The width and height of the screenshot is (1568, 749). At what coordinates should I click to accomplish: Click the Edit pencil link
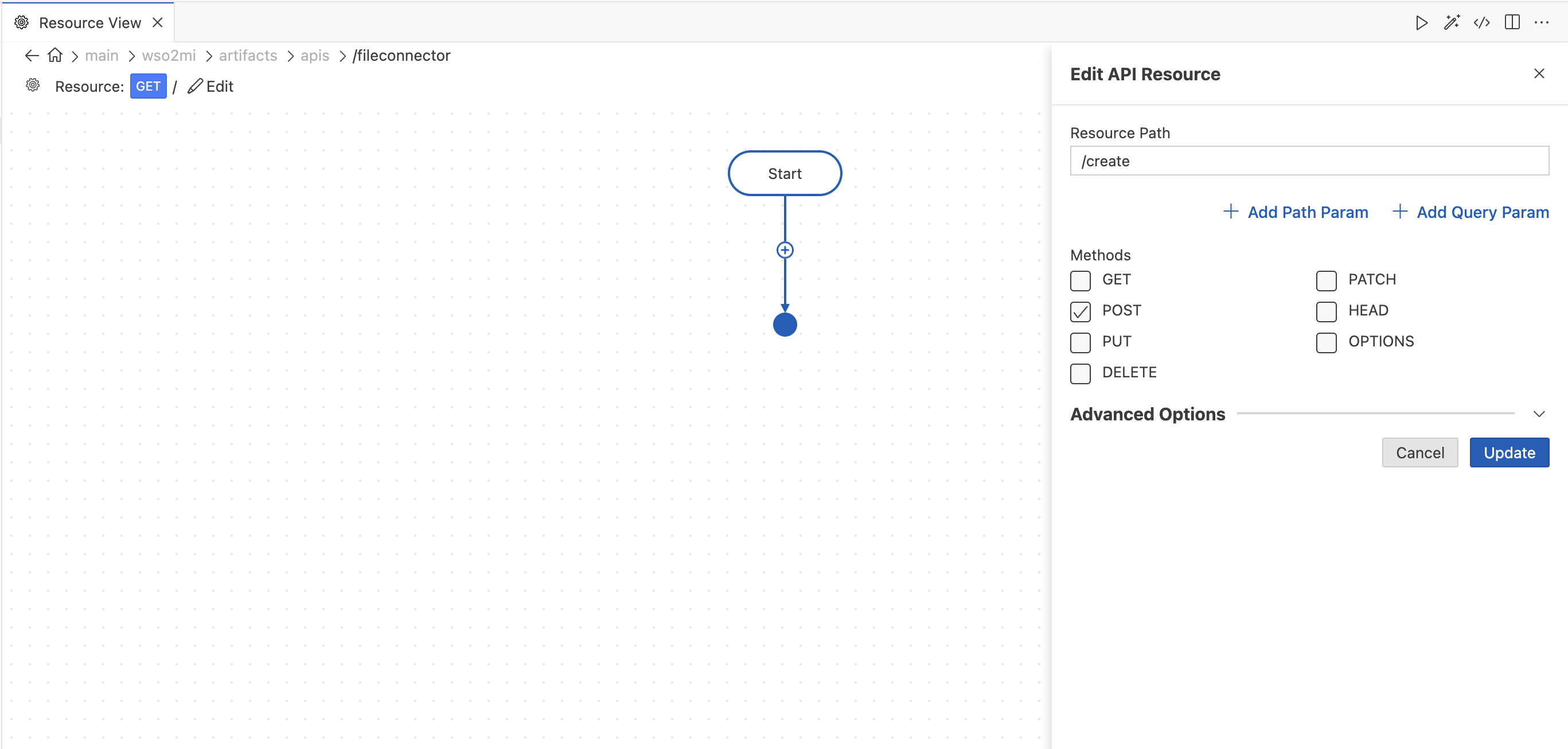point(210,87)
